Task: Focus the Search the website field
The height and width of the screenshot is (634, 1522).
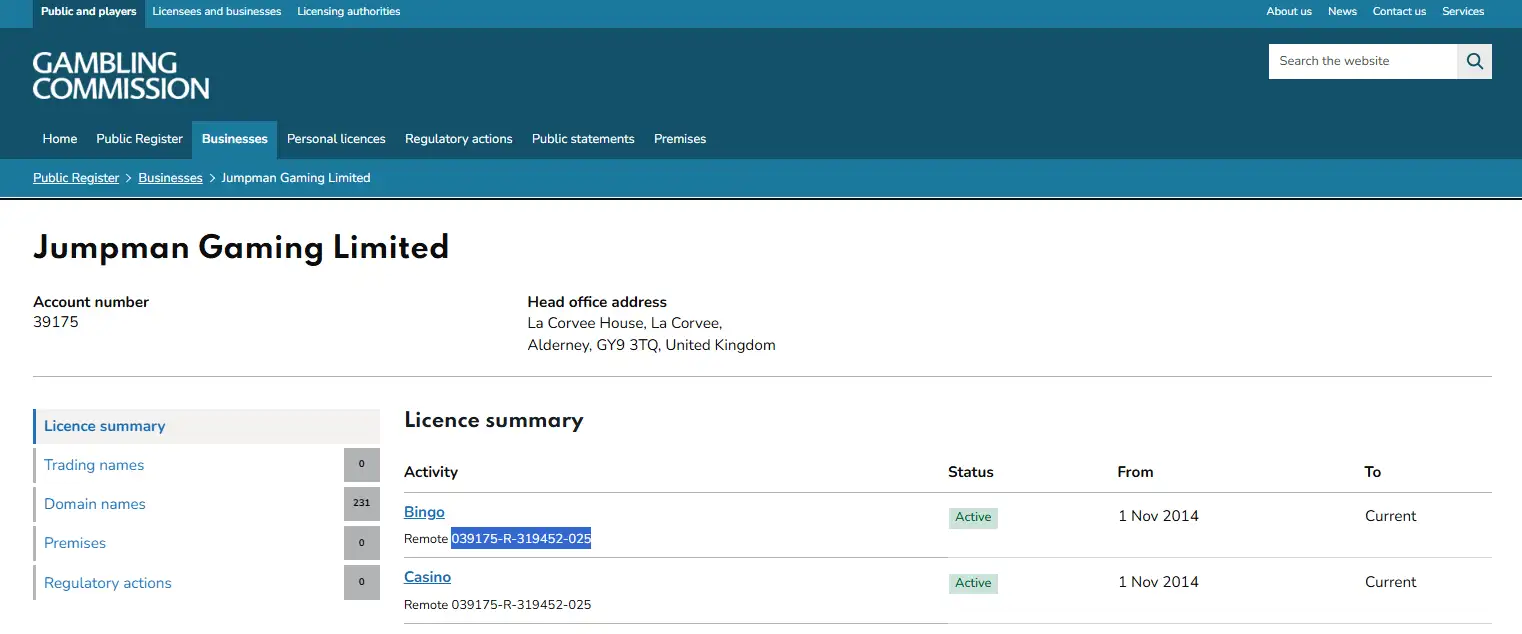Action: coord(1363,61)
